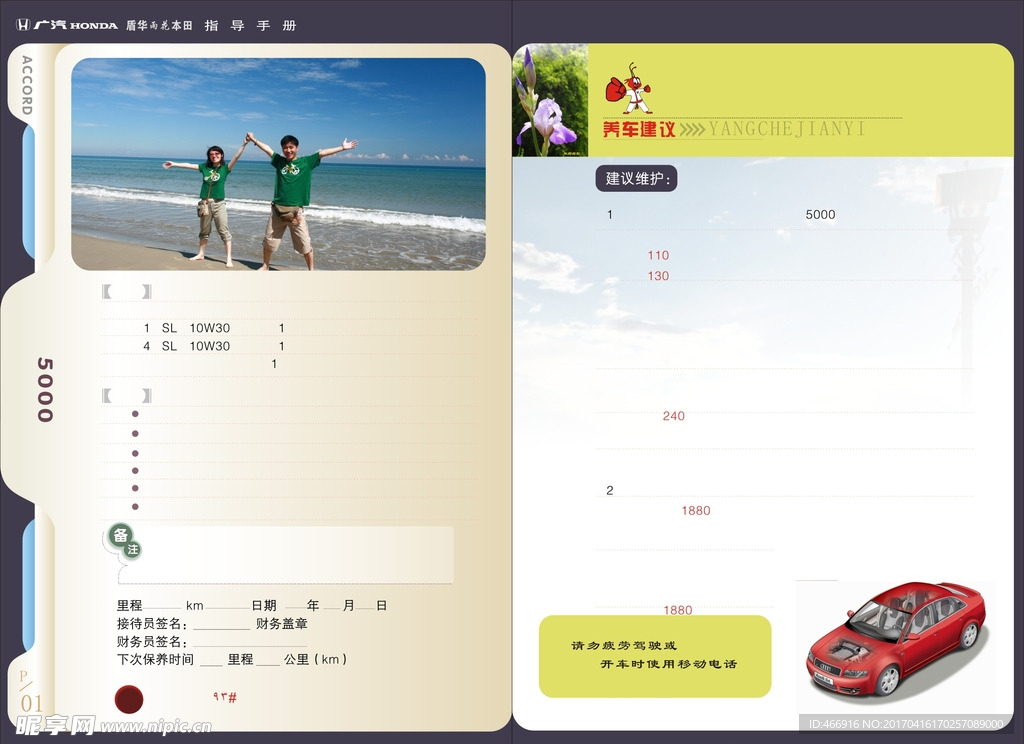Image resolution: width=1024 pixels, height=744 pixels.
Task: Click the green 备注 remark badge
Action: tap(123, 541)
